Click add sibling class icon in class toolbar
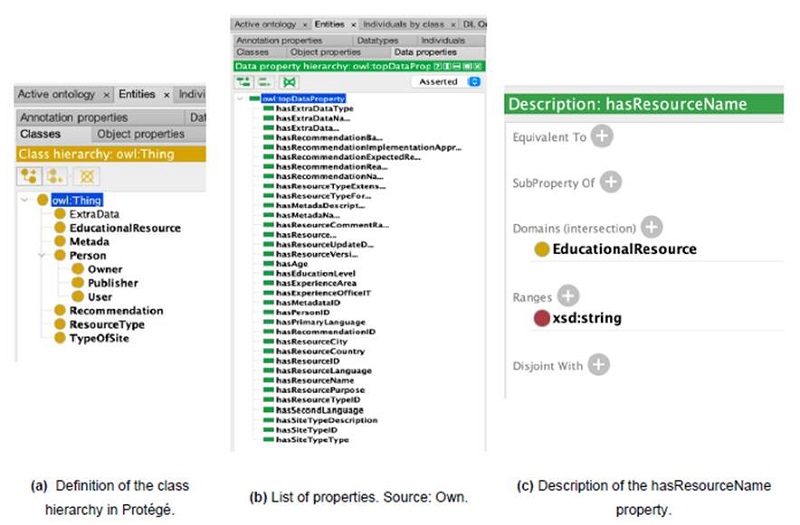Screen dimensions: 800x525 pos(55,177)
